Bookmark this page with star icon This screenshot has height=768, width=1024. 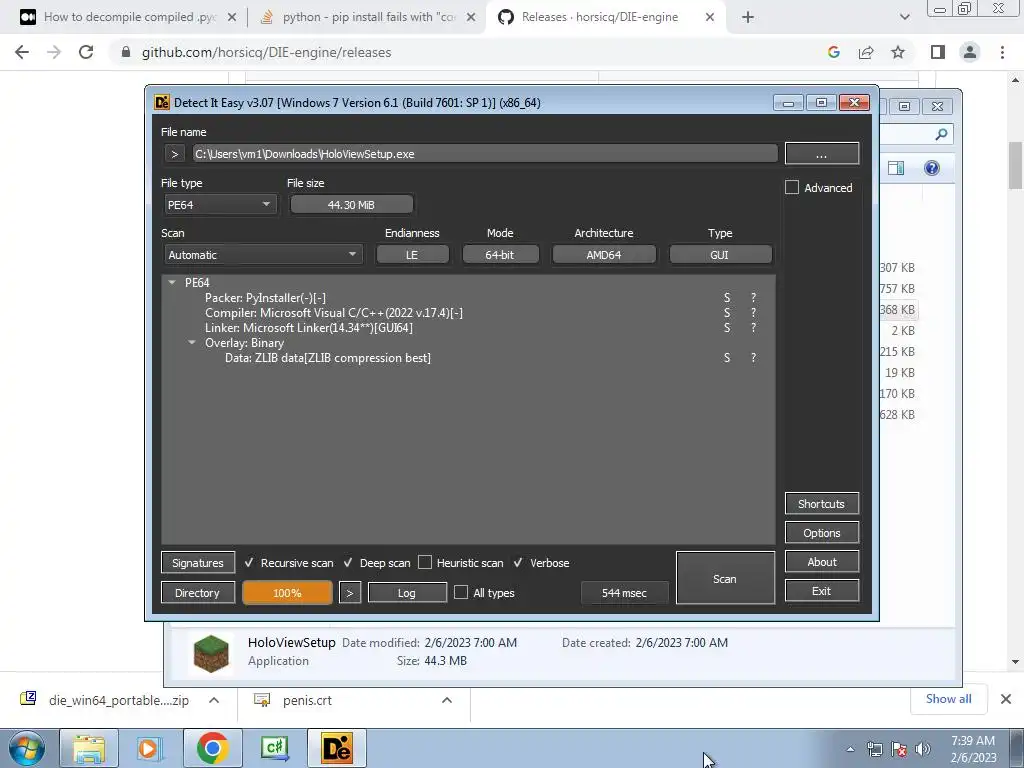pyautogui.click(x=898, y=52)
